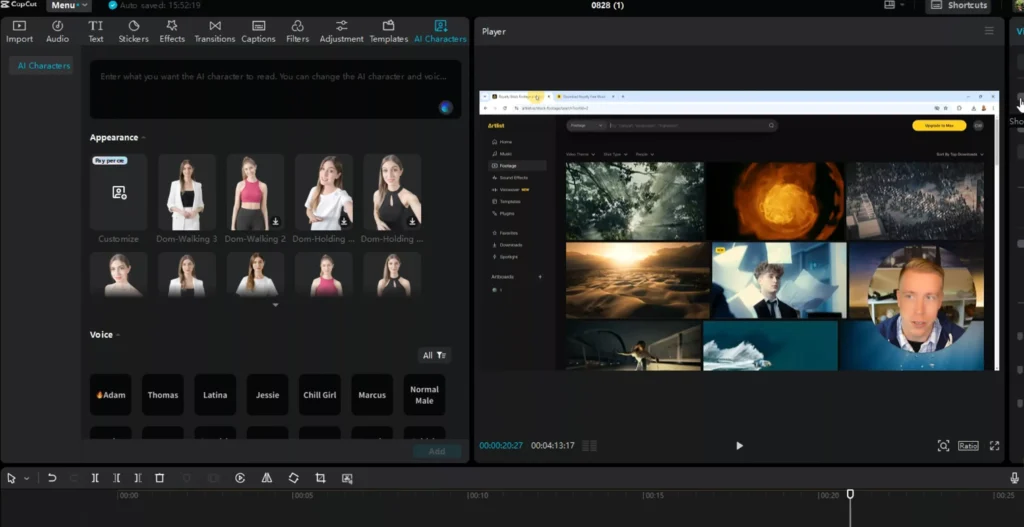Open the Audio tab
This screenshot has height=527, width=1024.
[x=57, y=31]
